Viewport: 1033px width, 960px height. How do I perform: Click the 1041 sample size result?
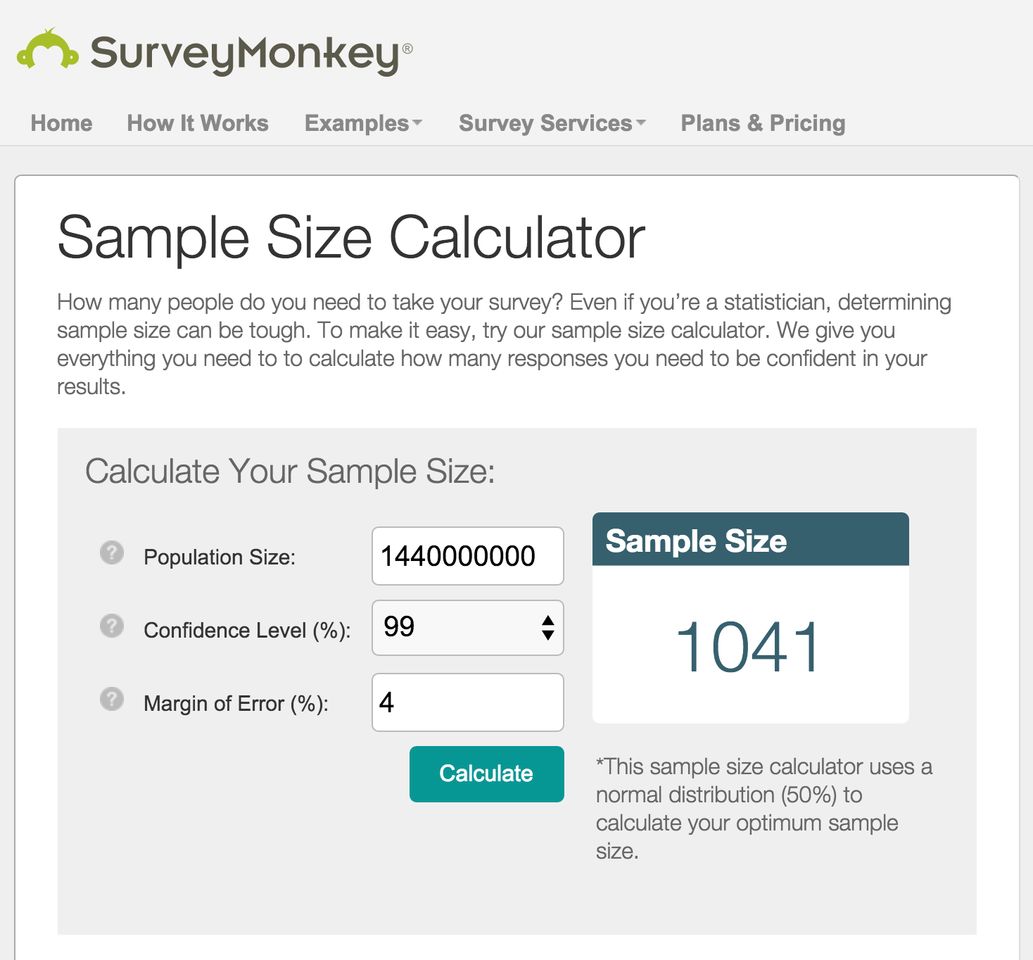pyautogui.click(x=748, y=647)
